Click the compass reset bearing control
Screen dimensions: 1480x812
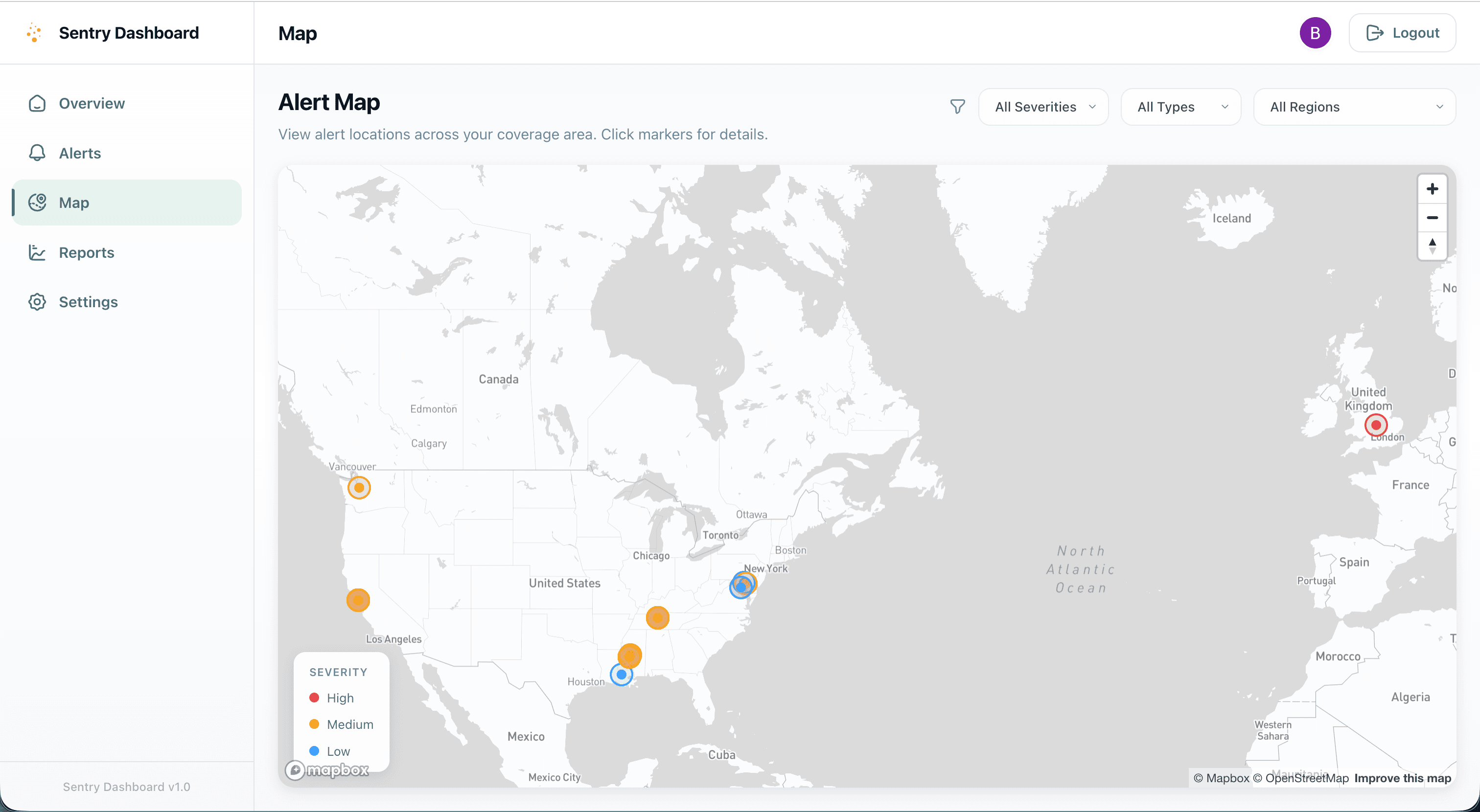(1433, 245)
